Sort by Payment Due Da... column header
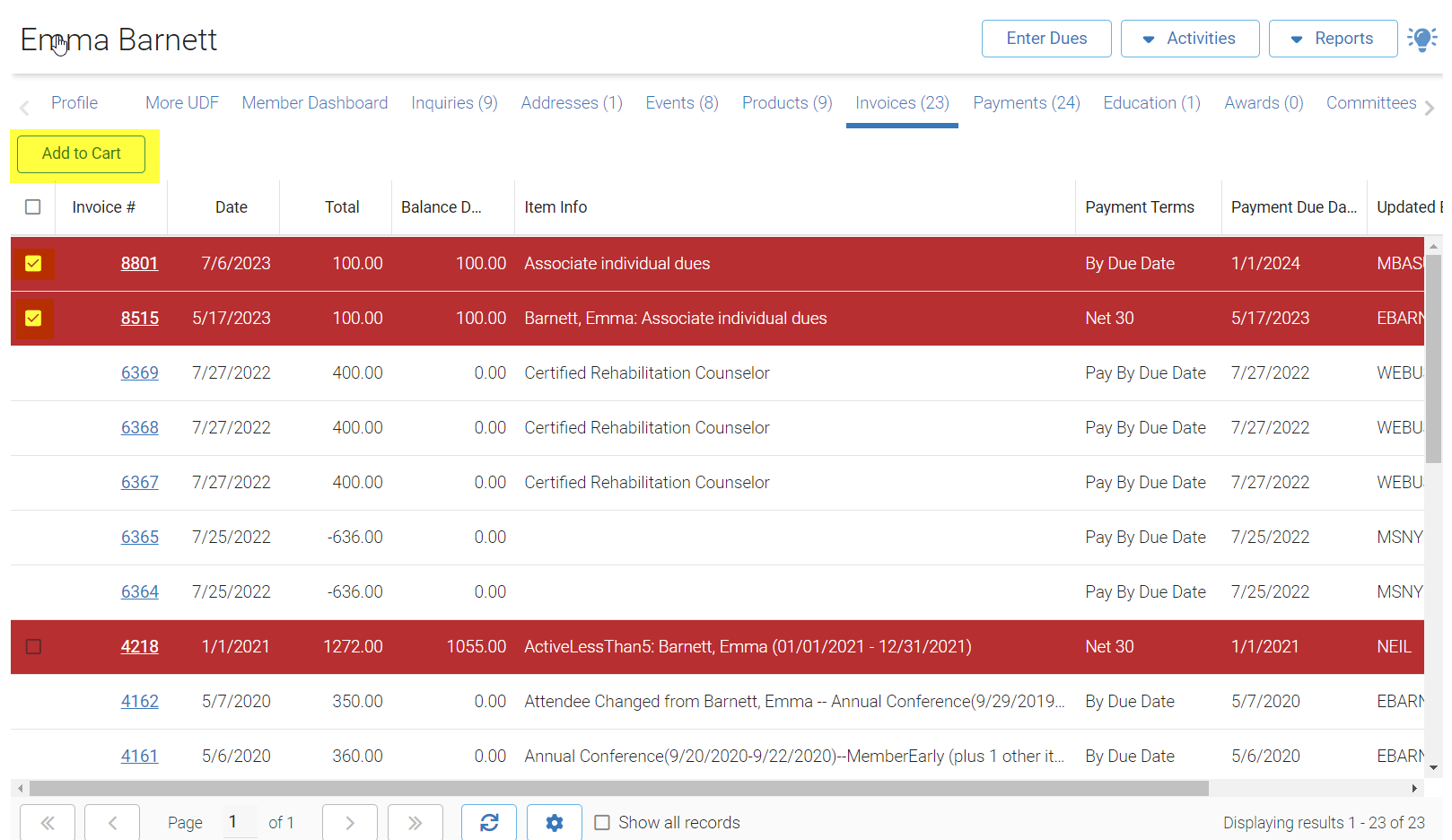Viewport: 1452px width, 840px height. click(1294, 207)
